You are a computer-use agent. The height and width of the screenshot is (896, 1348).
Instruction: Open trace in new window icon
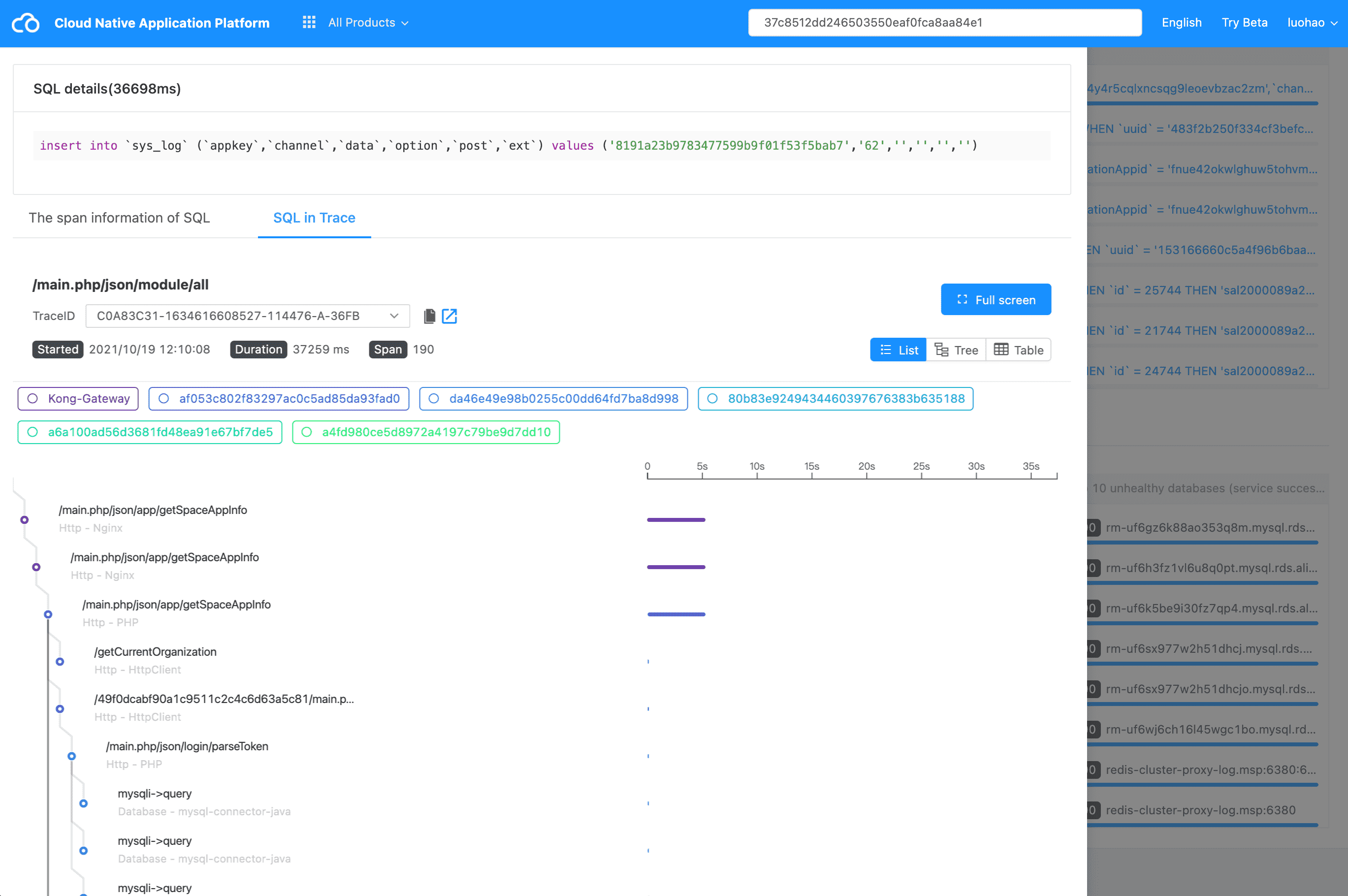point(449,316)
